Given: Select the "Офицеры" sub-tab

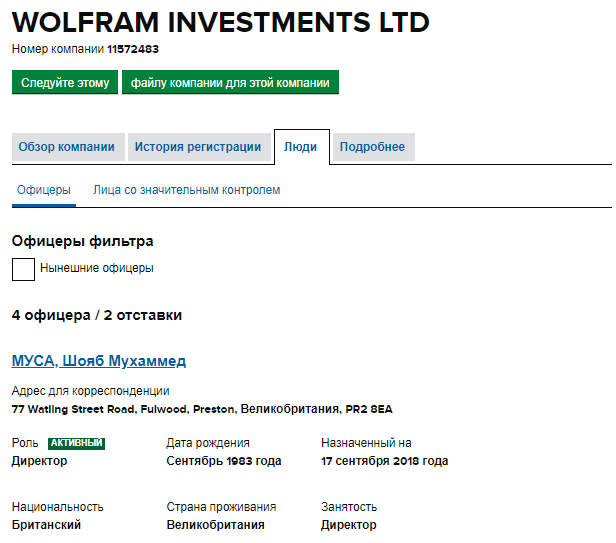Looking at the screenshot, I should coord(44,190).
